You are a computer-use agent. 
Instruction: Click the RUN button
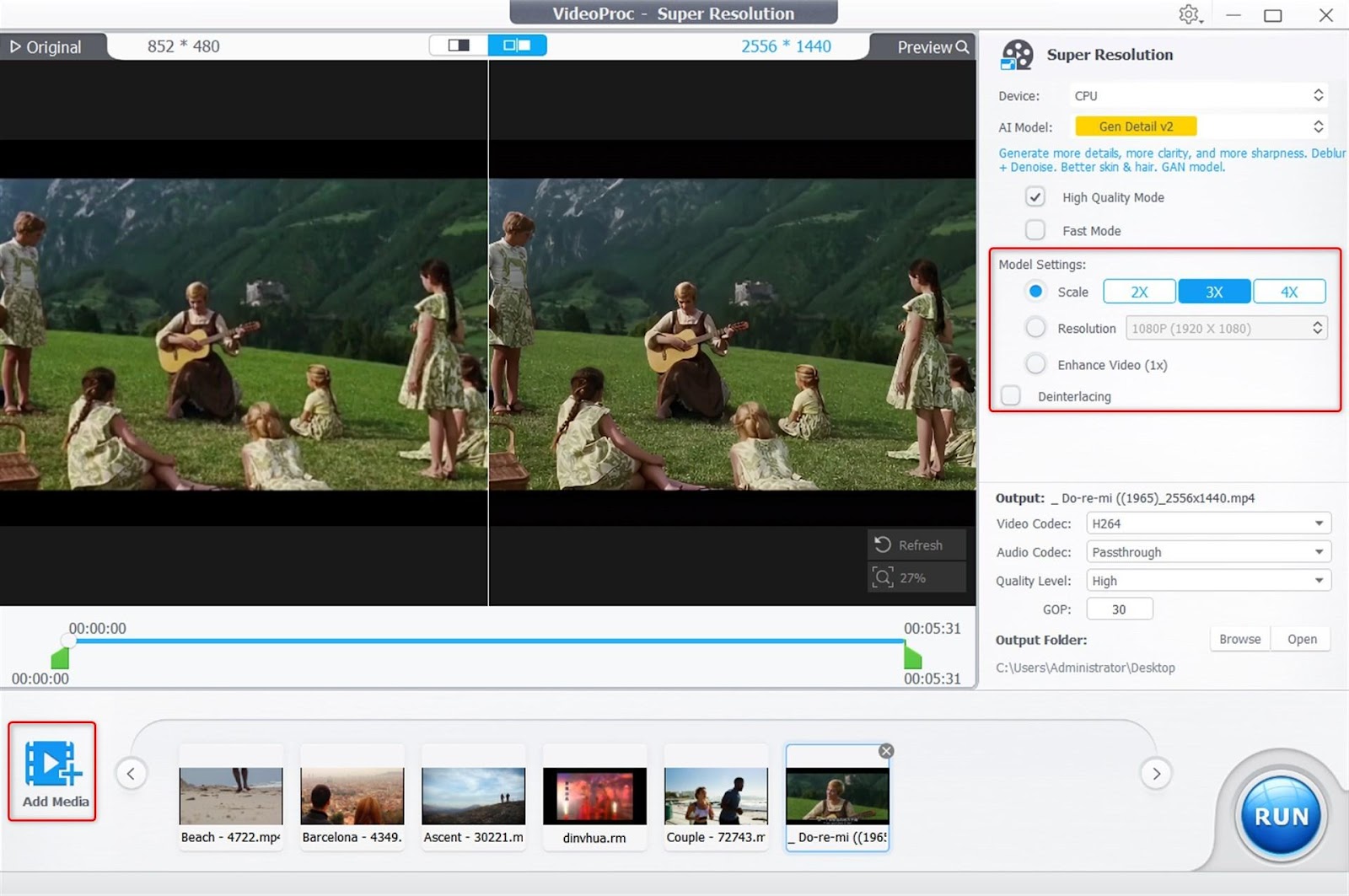(x=1280, y=816)
